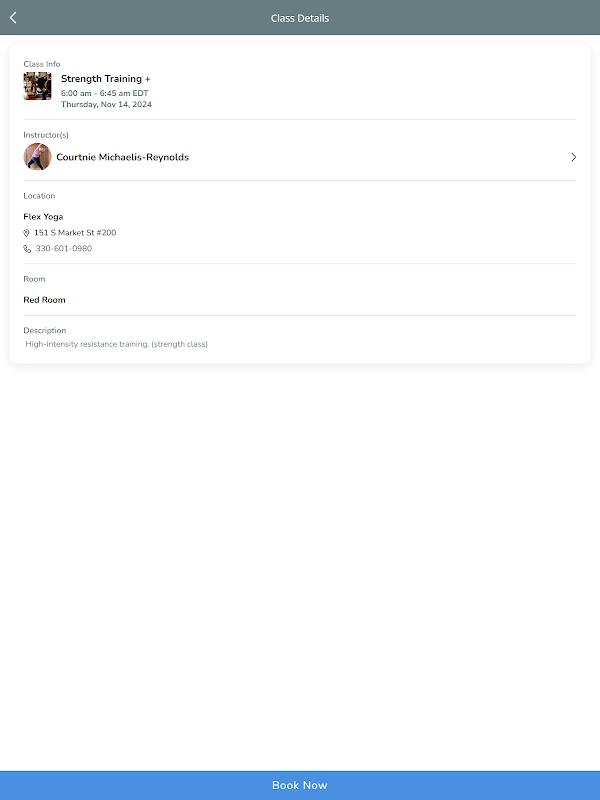
Task: Click the Thursday, Nov 14, 2024 date
Action: point(106,104)
